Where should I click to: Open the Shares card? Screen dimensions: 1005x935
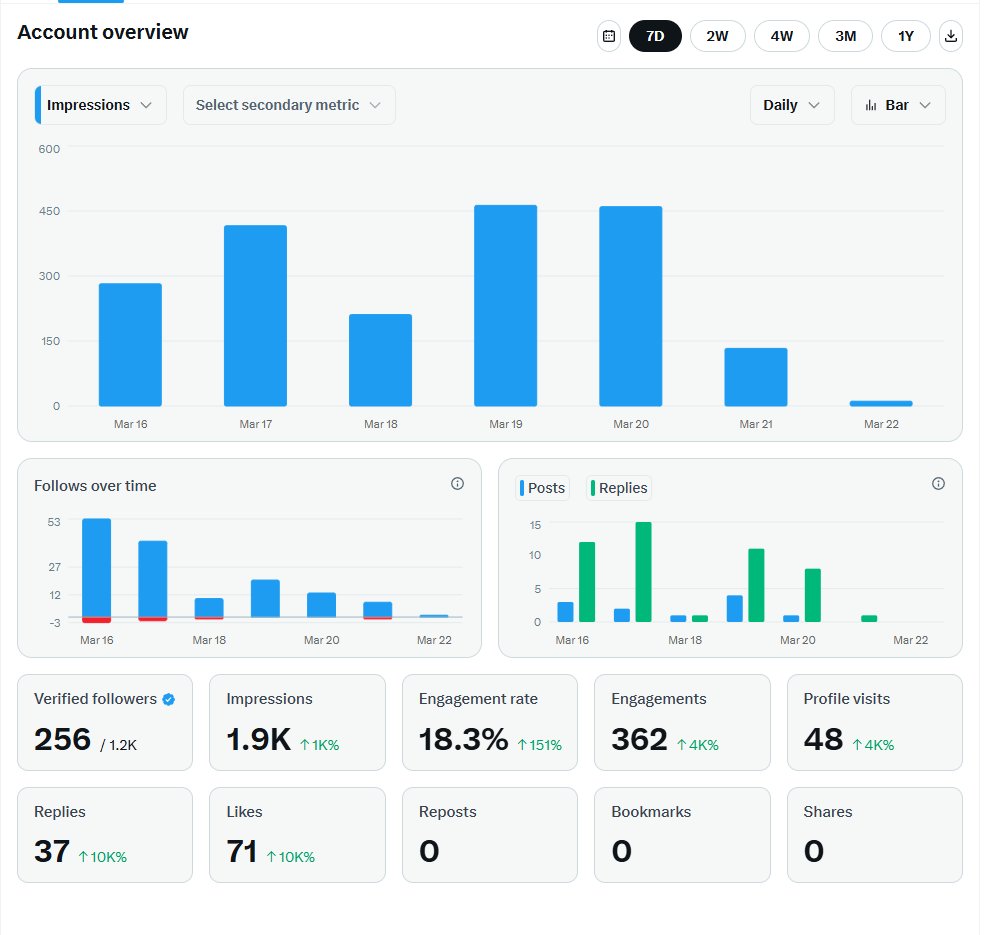point(875,835)
